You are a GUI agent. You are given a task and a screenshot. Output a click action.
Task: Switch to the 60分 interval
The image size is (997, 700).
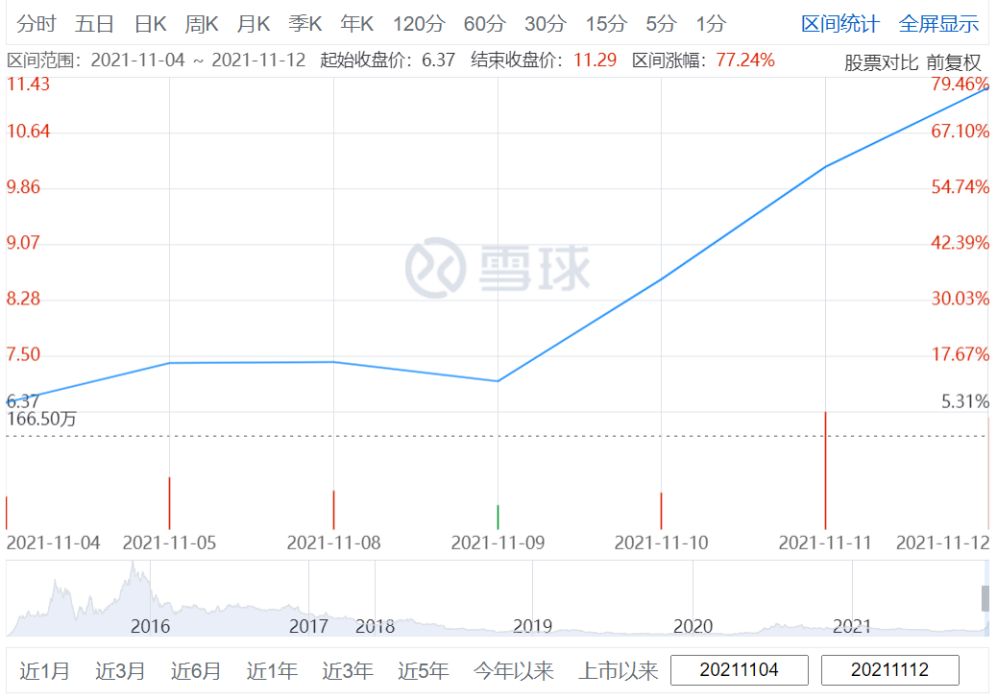485,24
